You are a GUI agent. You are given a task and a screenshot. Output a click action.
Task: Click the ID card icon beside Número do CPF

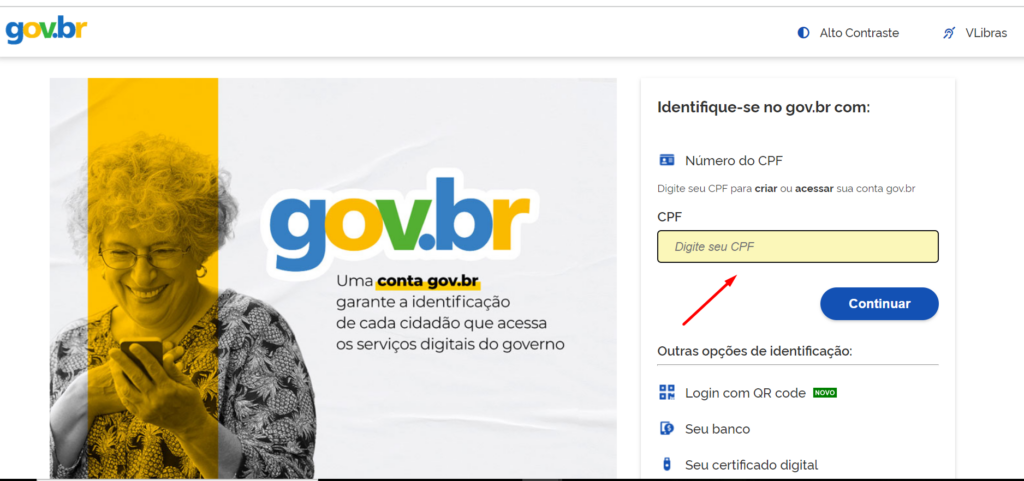tap(667, 160)
